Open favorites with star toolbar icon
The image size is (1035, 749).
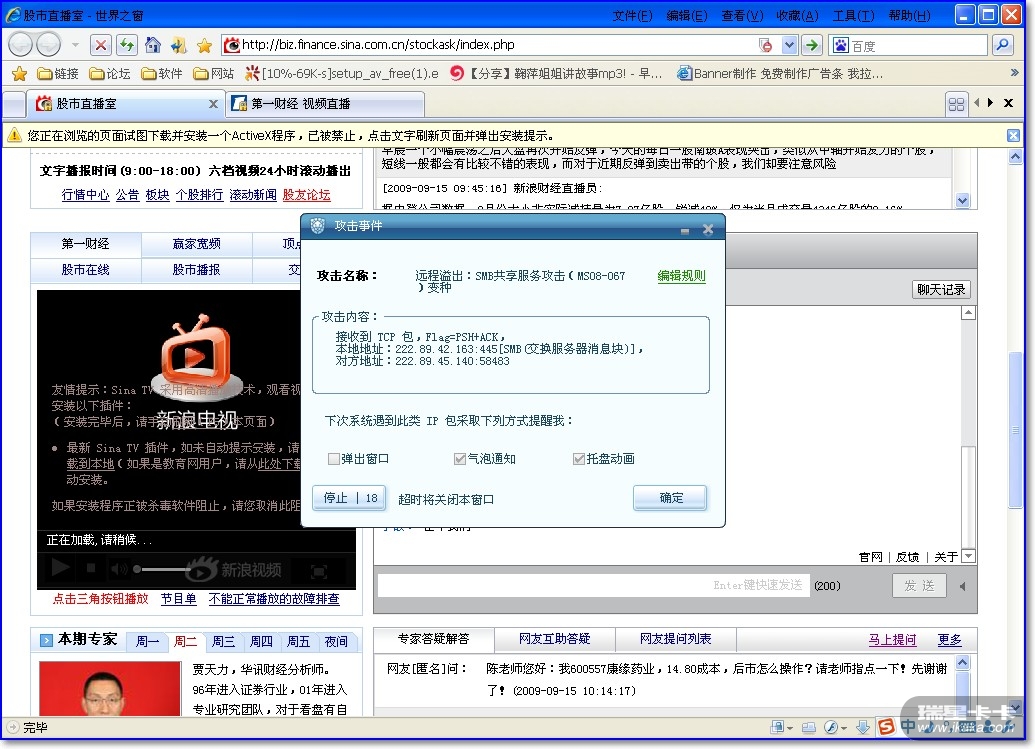(x=204, y=45)
